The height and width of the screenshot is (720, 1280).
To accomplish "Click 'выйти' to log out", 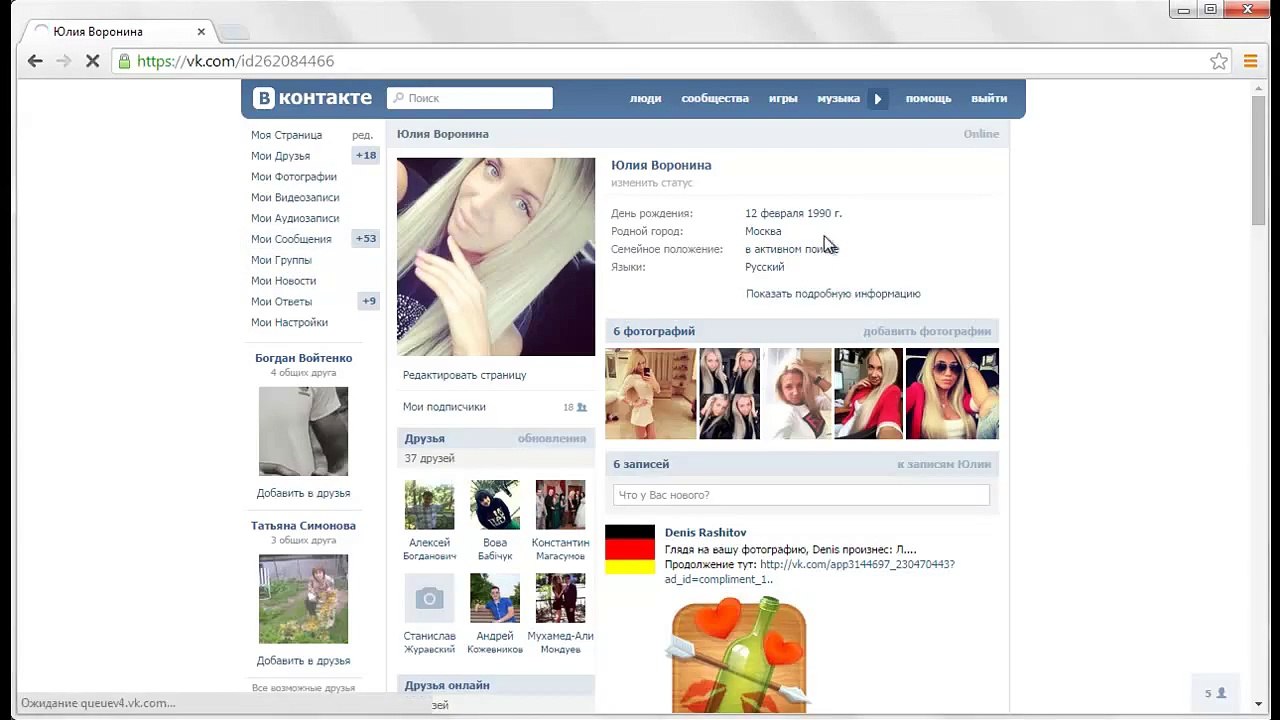I will click(989, 98).
